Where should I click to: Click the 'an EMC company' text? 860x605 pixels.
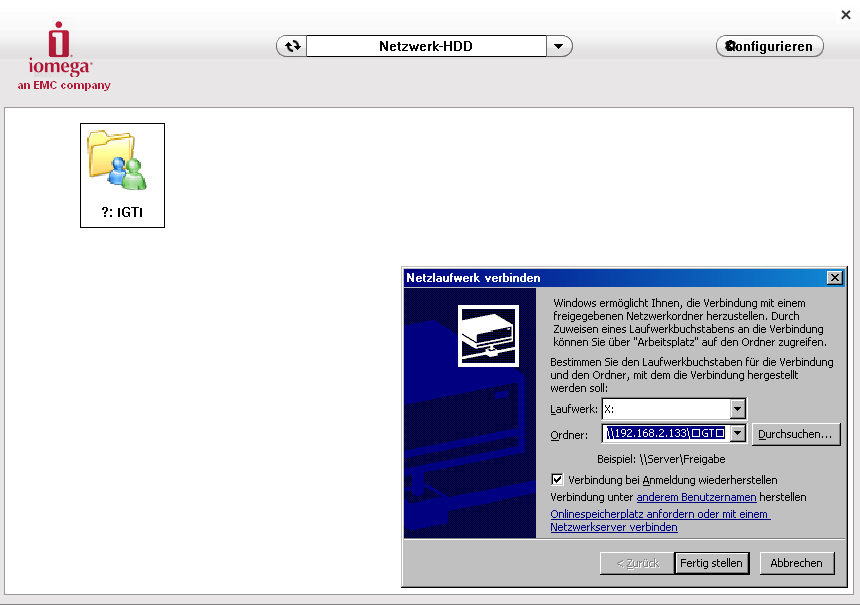click(x=64, y=85)
